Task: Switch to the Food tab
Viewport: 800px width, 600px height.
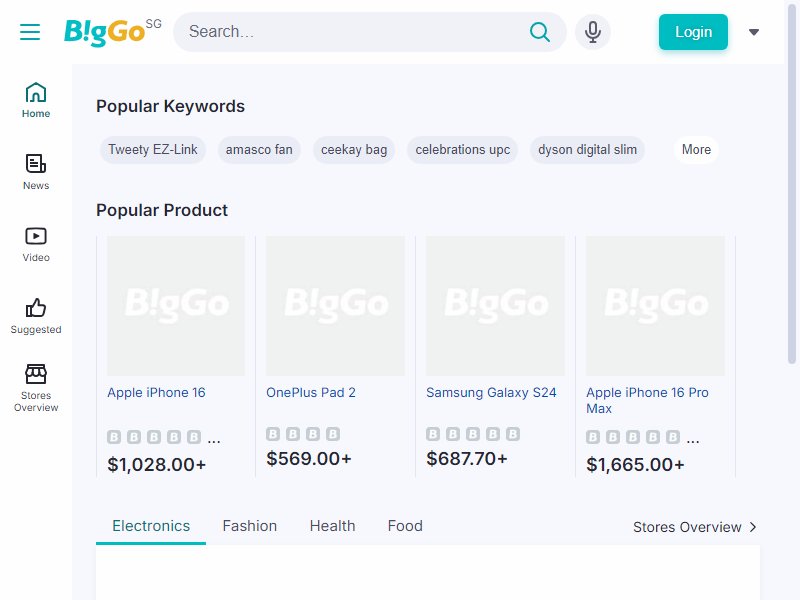Action: 405,526
